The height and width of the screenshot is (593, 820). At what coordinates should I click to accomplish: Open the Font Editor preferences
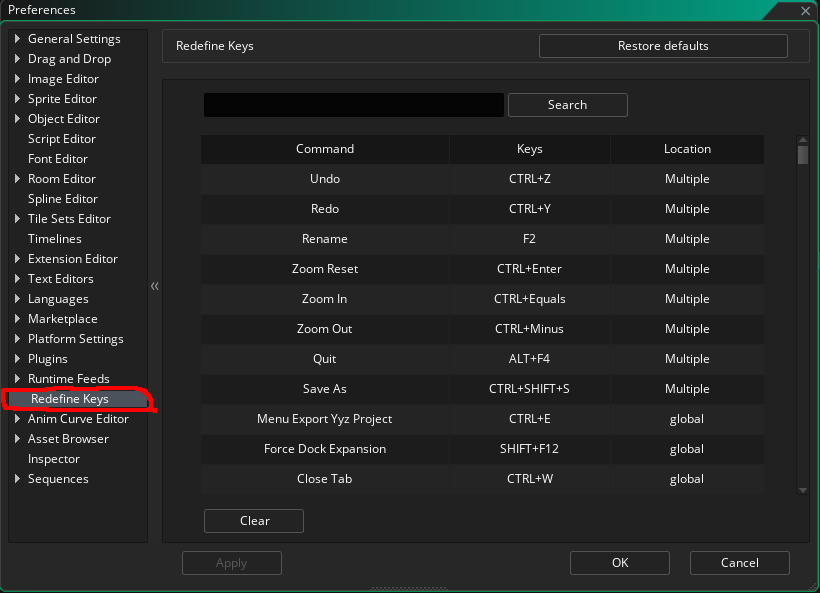(x=58, y=158)
